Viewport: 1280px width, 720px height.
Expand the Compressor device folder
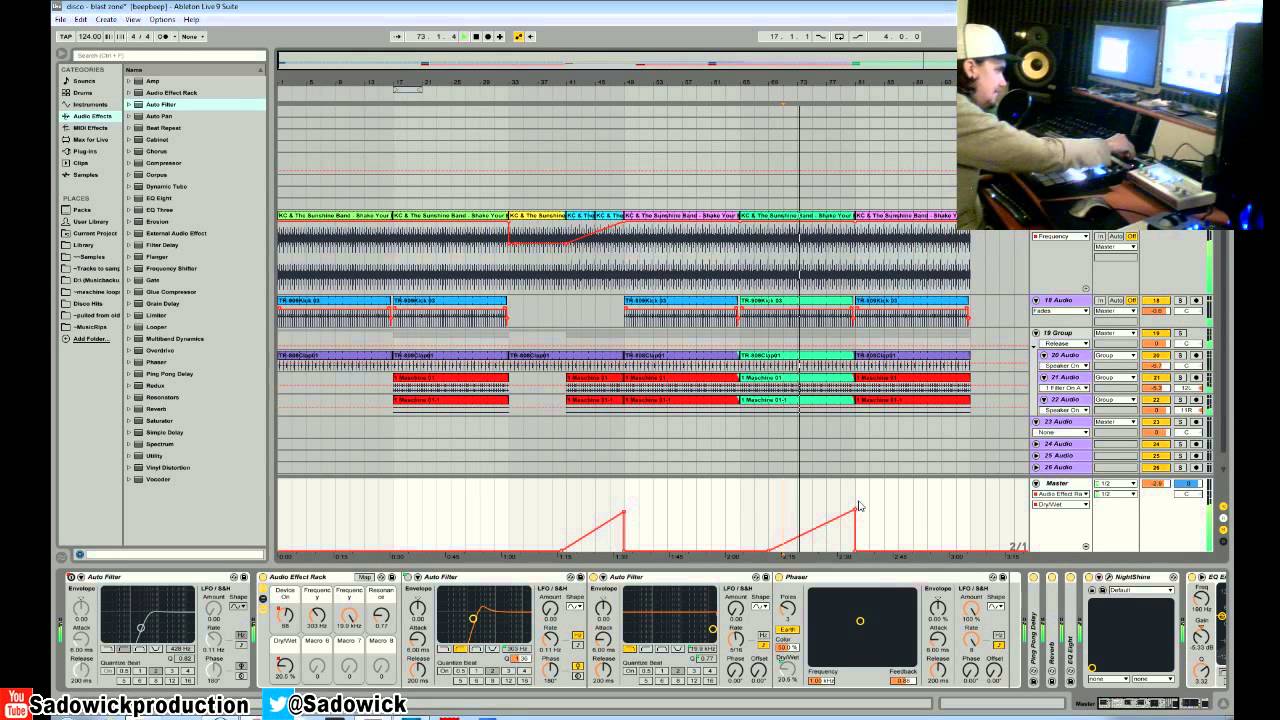click(129, 163)
